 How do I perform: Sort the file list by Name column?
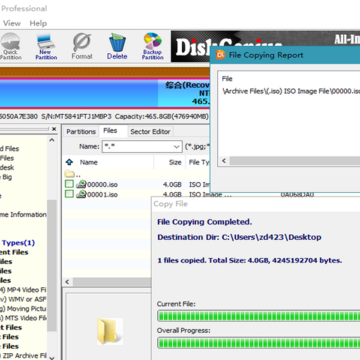coord(89,162)
